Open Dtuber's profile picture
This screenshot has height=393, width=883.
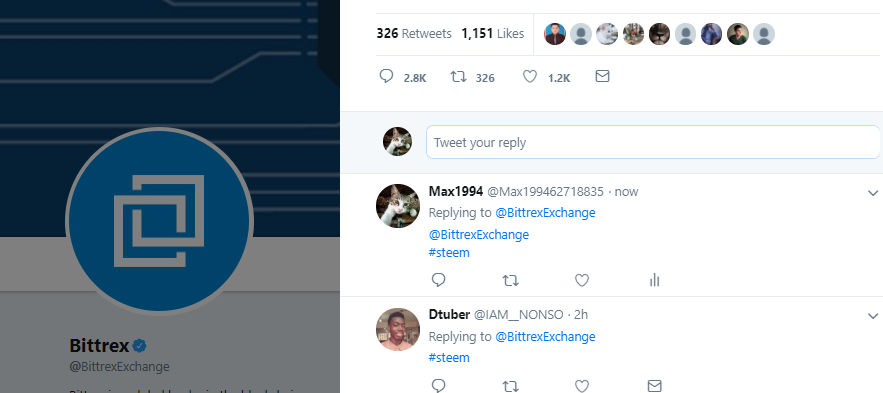(x=398, y=329)
